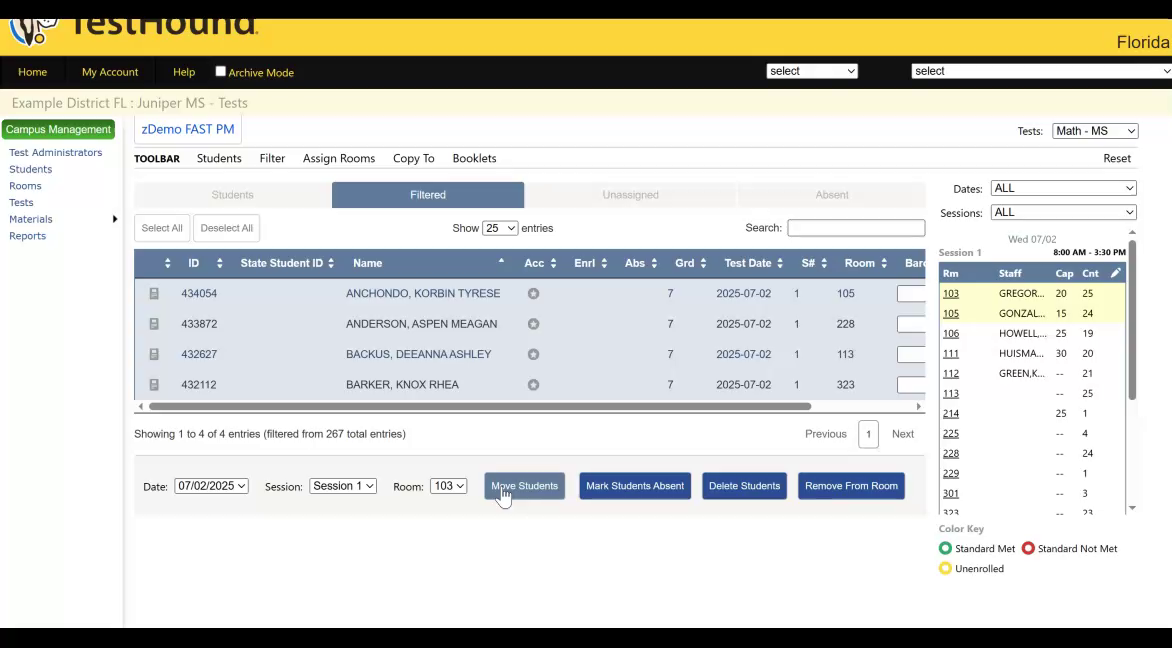The width and height of the screenshot is (1172, 648).
Task: Click table scrollbar right arrow
Action: tap(919, 407)
